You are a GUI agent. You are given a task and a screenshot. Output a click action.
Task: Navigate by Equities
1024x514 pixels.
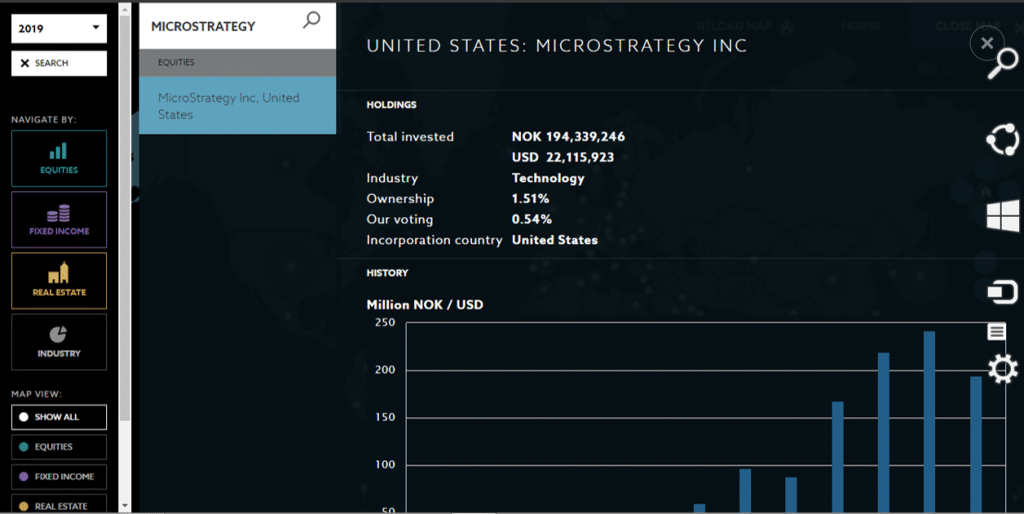point(59,159)
